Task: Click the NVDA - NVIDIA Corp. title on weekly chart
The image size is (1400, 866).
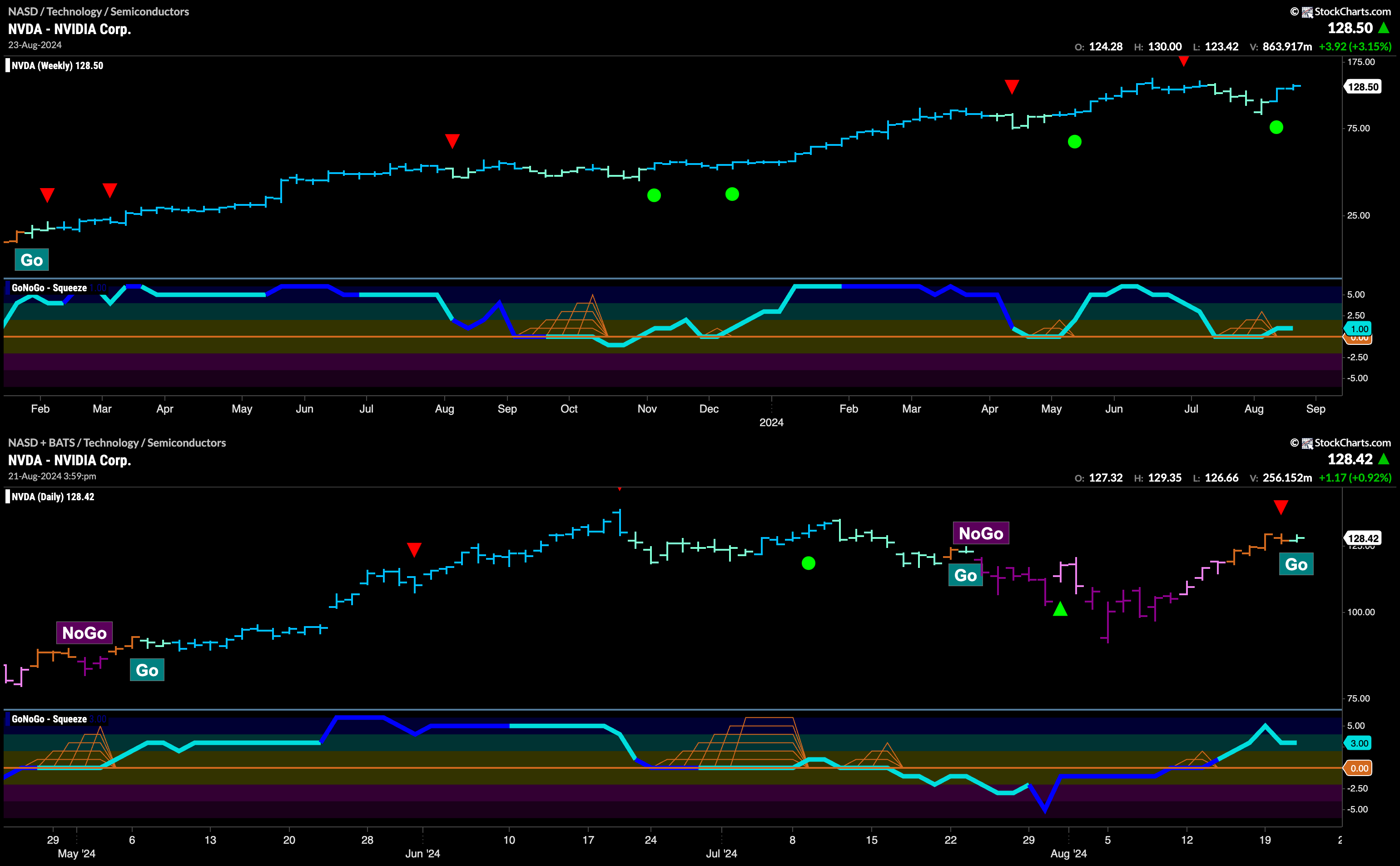Action: [70, 29]
